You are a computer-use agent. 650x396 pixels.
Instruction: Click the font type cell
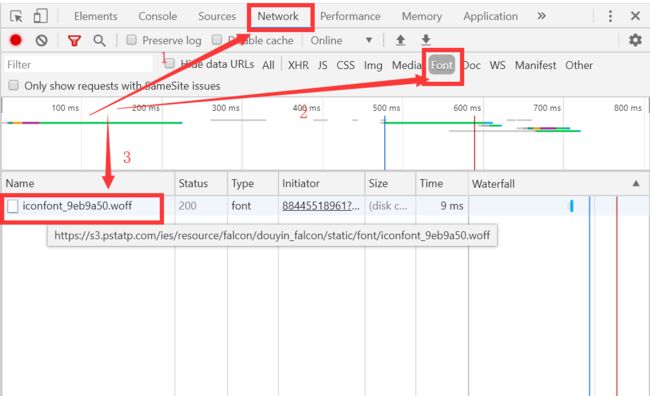tap(241, 206)
